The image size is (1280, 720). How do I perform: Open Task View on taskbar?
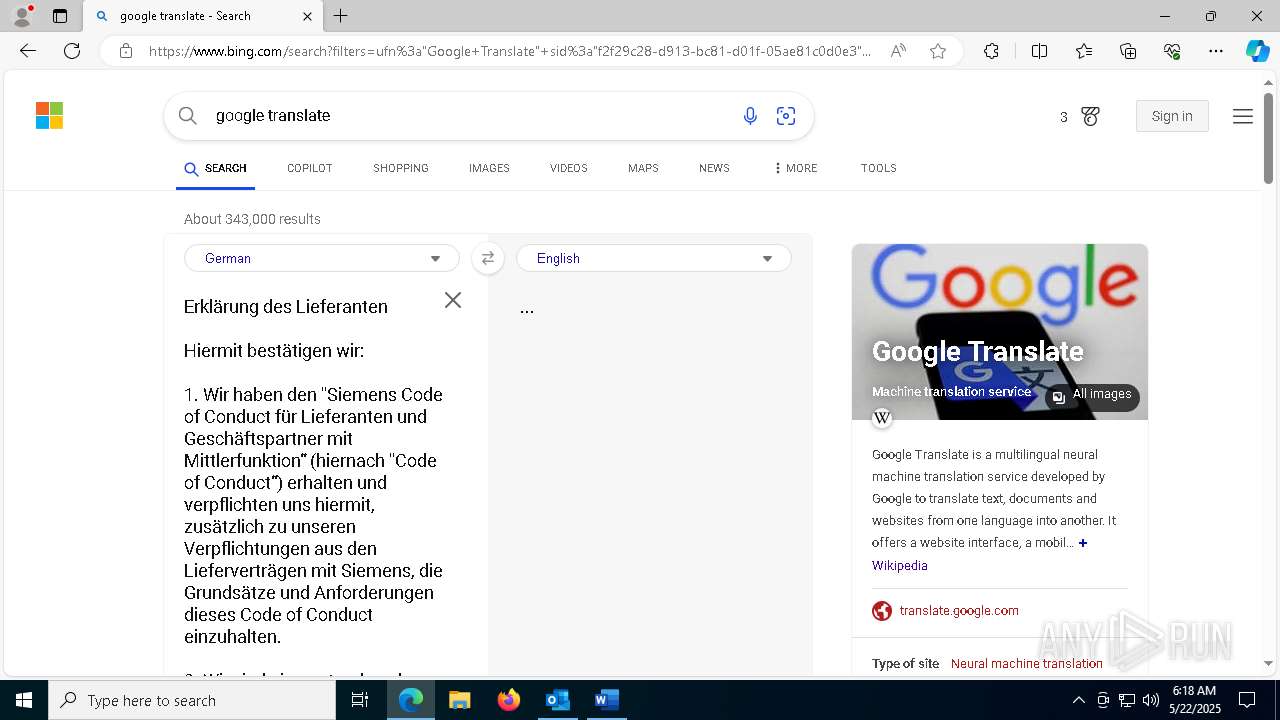(x=360, y=700)
